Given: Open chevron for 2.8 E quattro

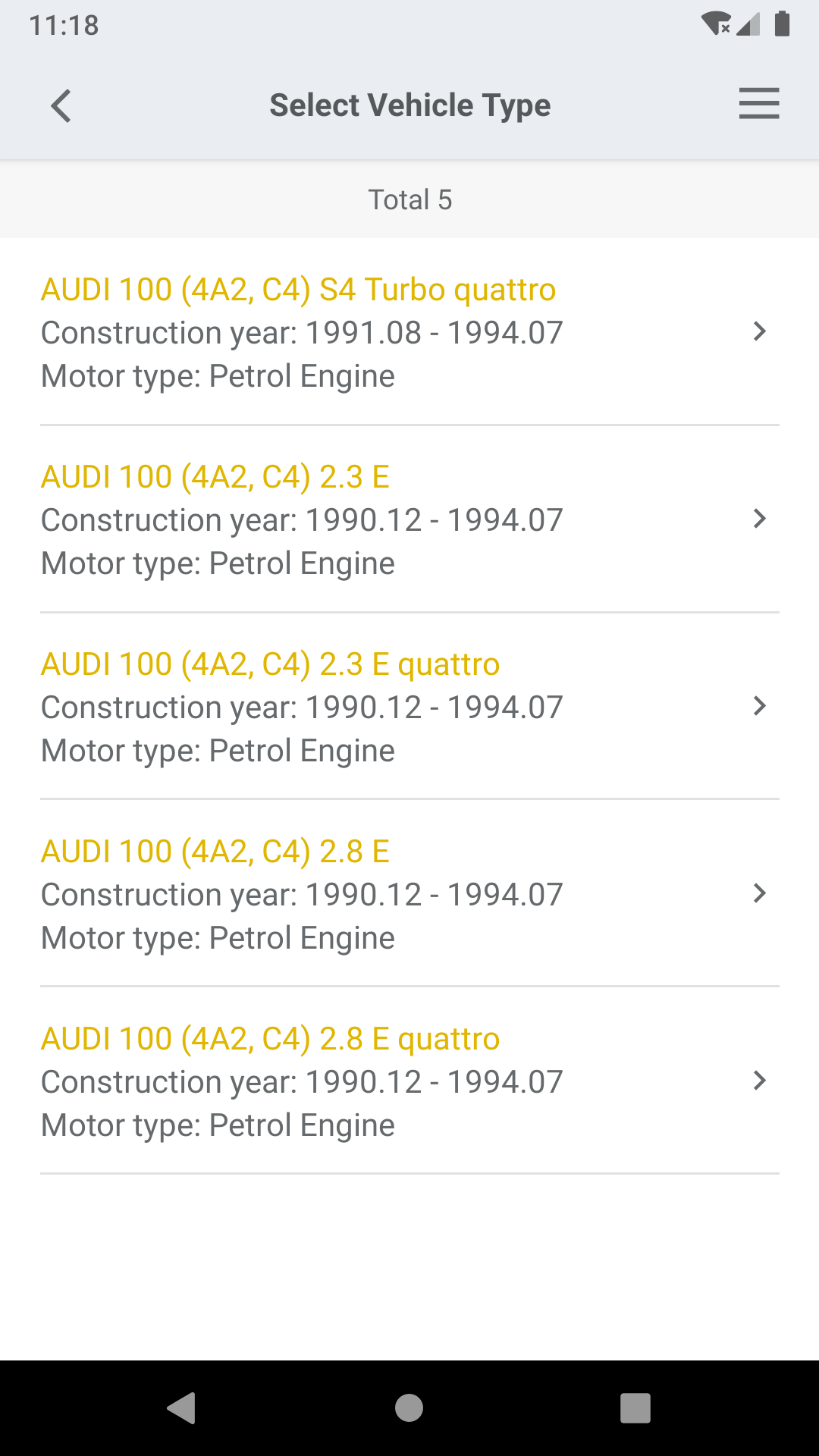Looking at the screenshot, I should (x=759, y=1081).
